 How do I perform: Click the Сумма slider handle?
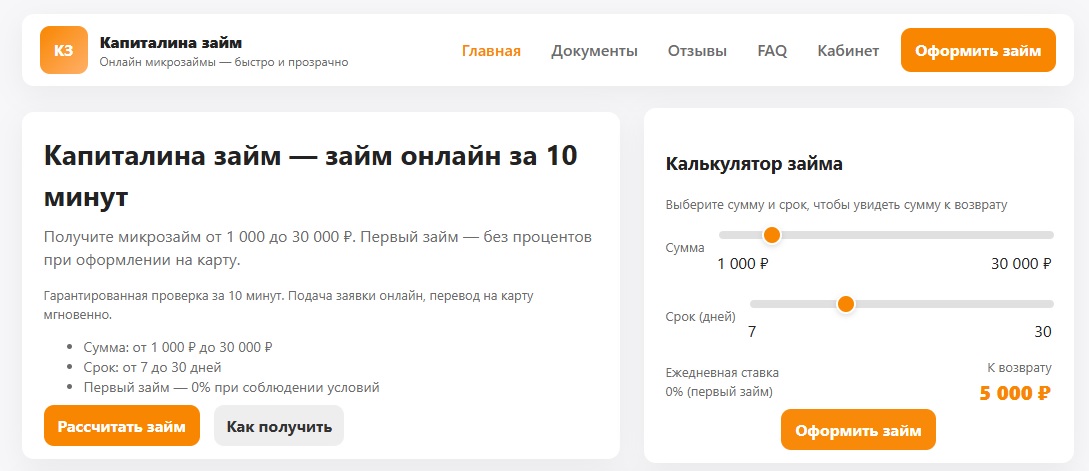tap(771, 235)
